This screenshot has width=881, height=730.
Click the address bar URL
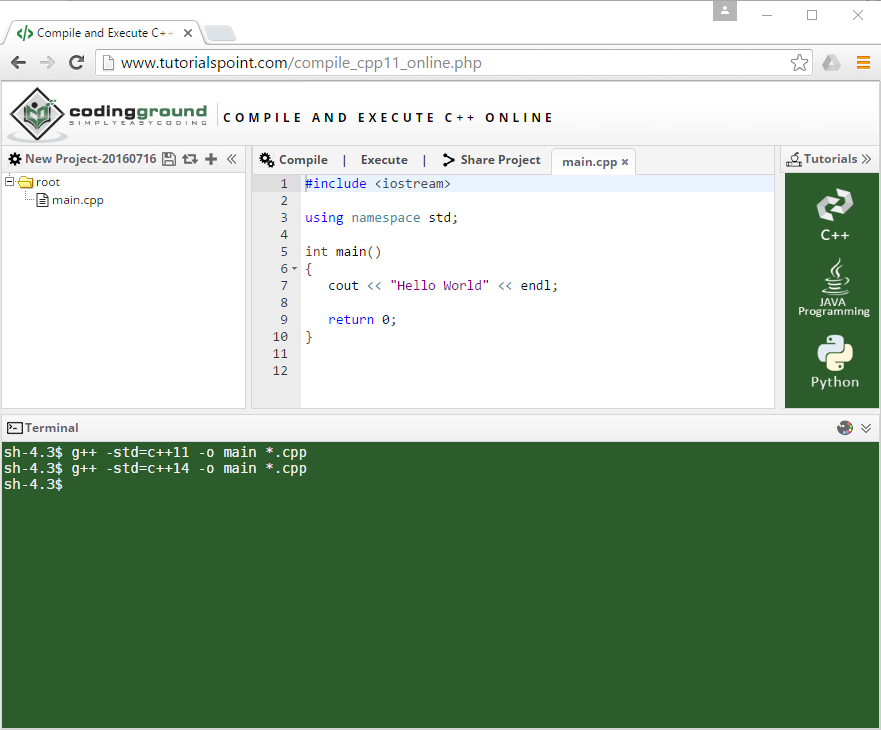click(301, 62)
